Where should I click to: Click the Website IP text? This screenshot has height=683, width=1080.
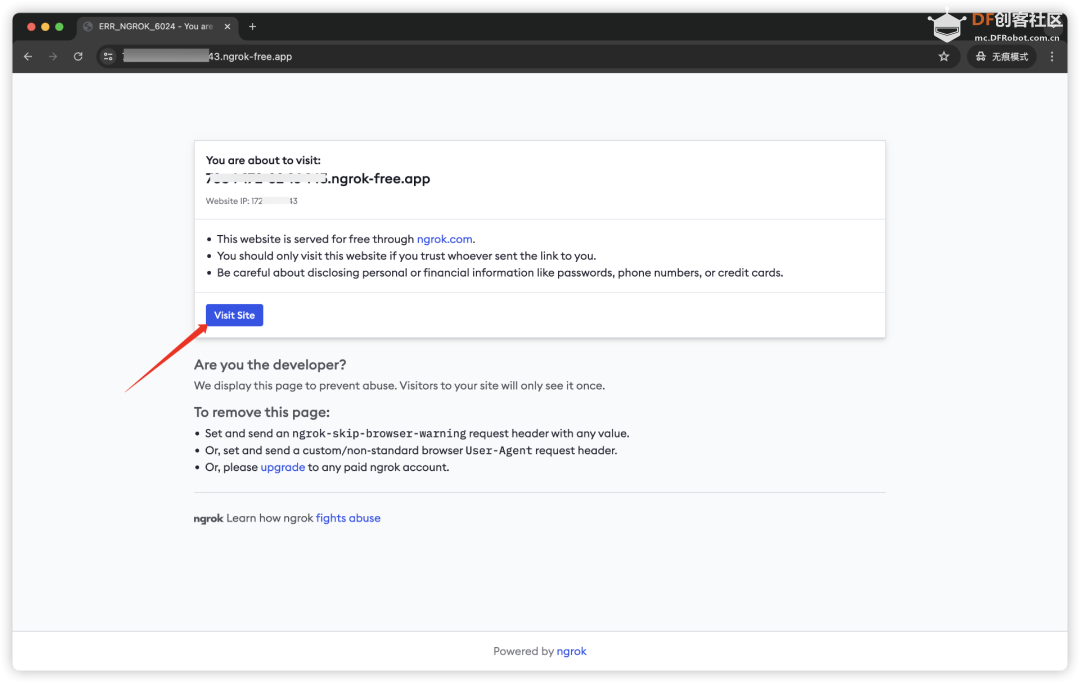tap(251, 201)
